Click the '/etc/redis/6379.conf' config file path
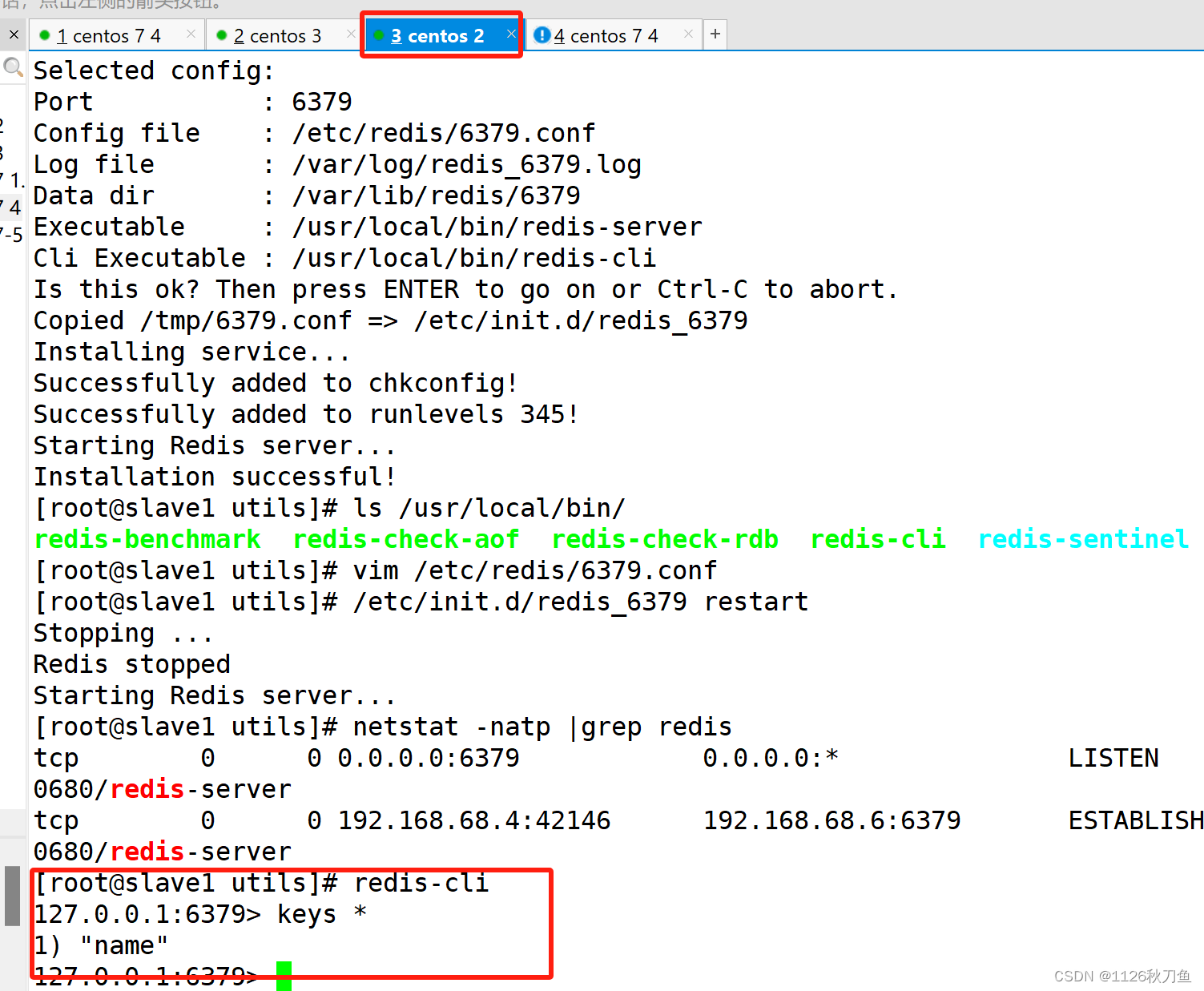The height and width of the screenshot is (991, 1204). [444, 133]
